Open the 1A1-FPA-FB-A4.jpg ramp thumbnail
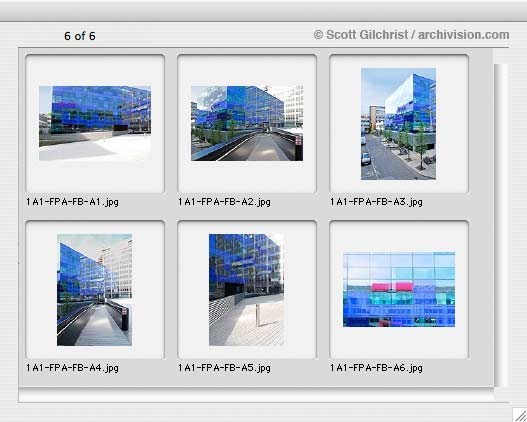This screenshot has height=422, width=527. (x=94, y=290)
